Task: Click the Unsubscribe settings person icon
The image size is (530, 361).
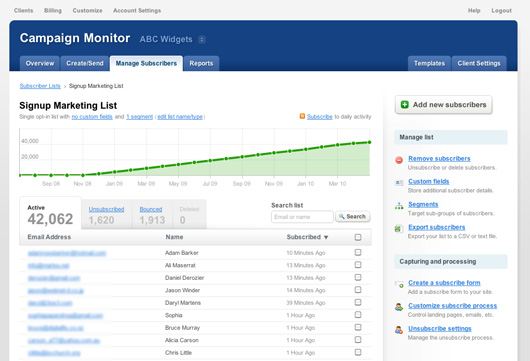Action: tap(399, 330)
